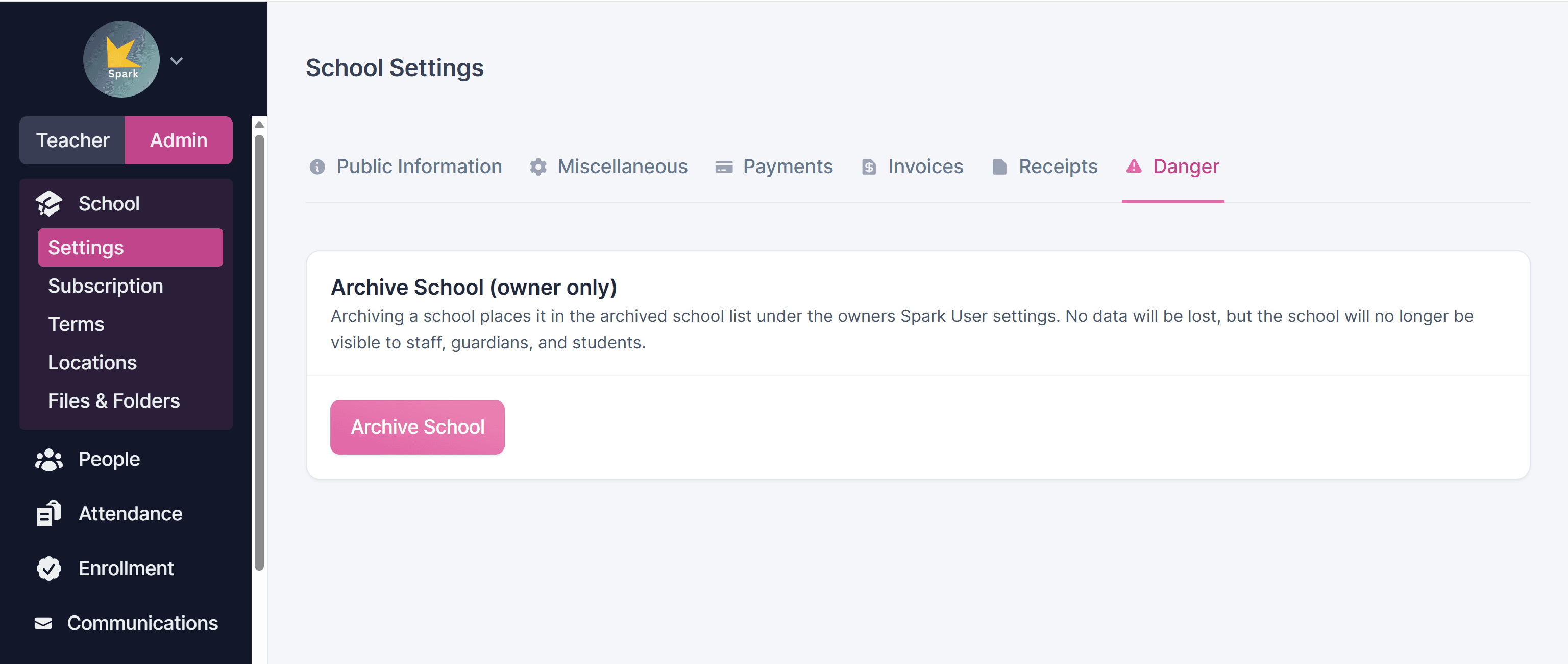Image resolution: width=1568 pixels, height=664 pixels.
Task: Click the Miscellaneous gear icon
Action: [538, 167]
